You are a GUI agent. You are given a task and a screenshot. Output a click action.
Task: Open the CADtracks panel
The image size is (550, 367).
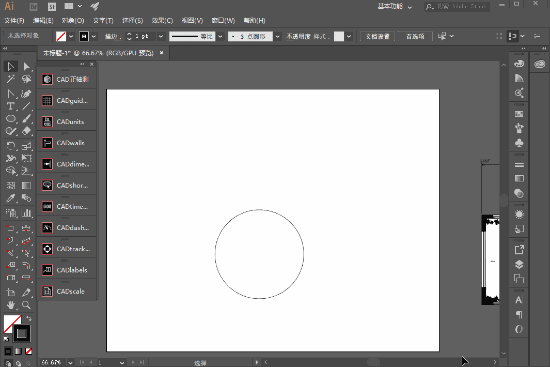(x=67, y=249)
